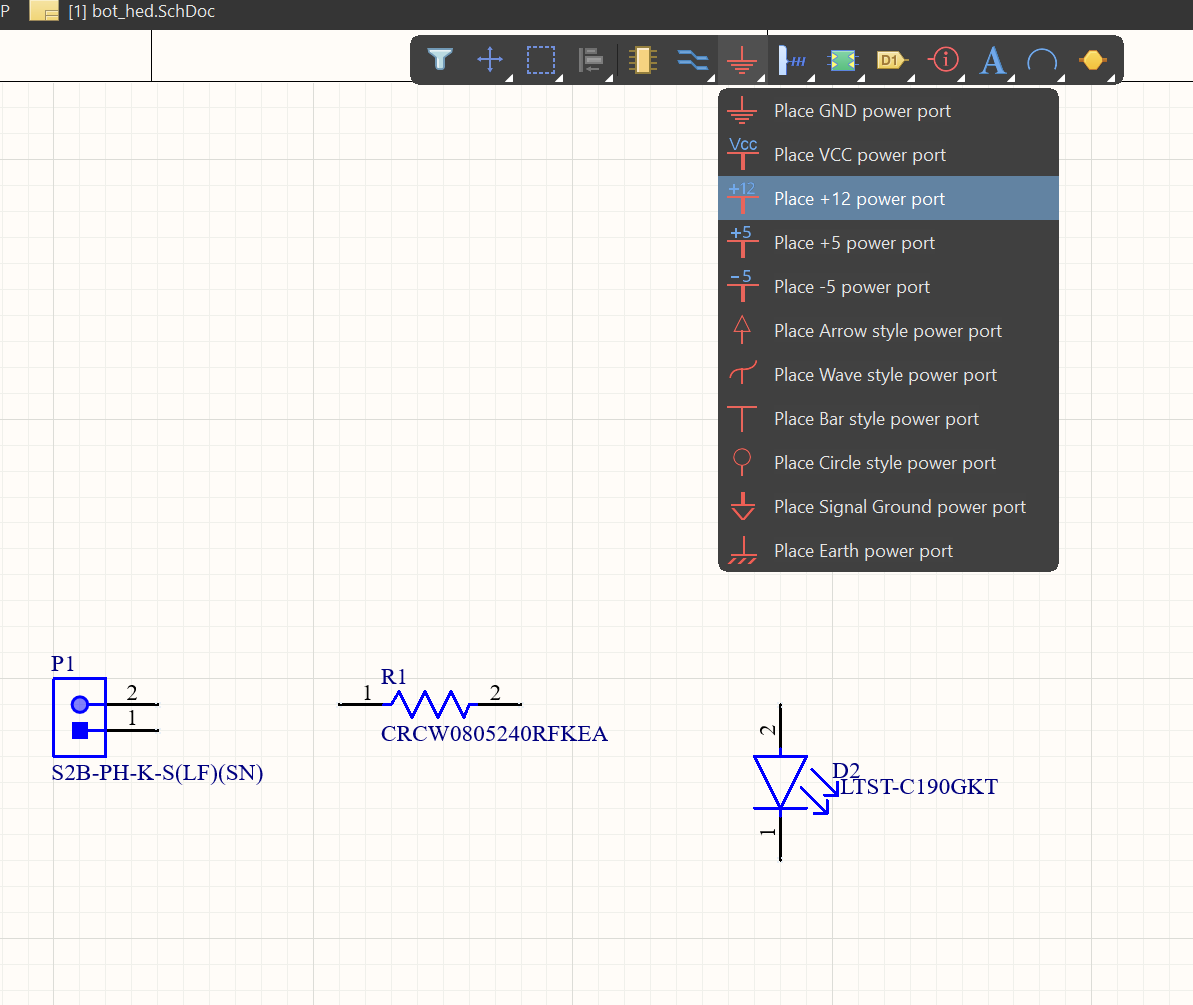
Task: Select the Place Arc drawing tool
Action: pyautogui.click(x=1042, y=59)
